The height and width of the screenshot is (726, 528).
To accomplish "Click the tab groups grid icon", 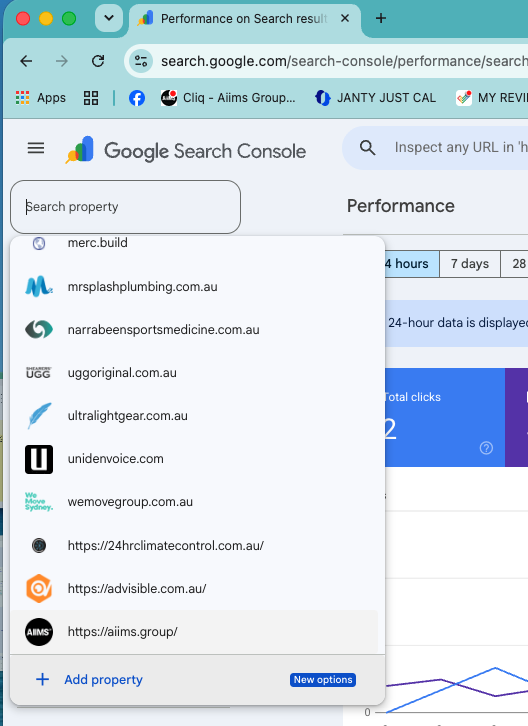I will point(91,98).
